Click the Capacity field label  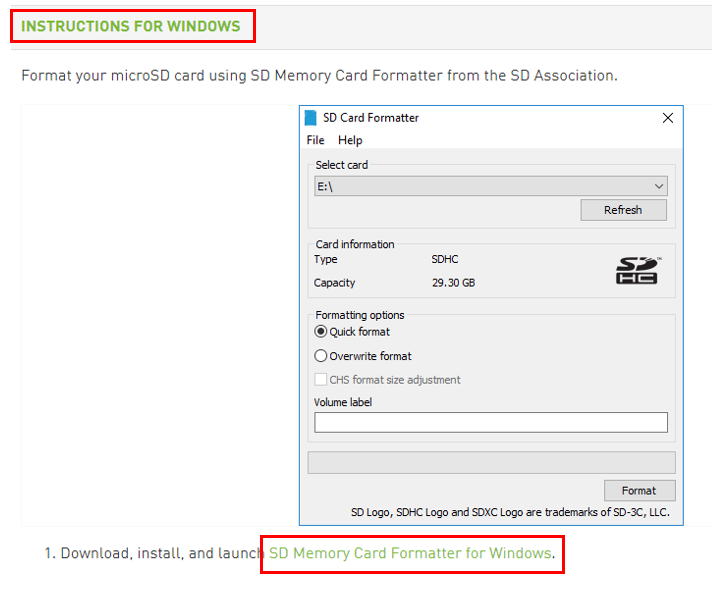[x=334, y=283]
